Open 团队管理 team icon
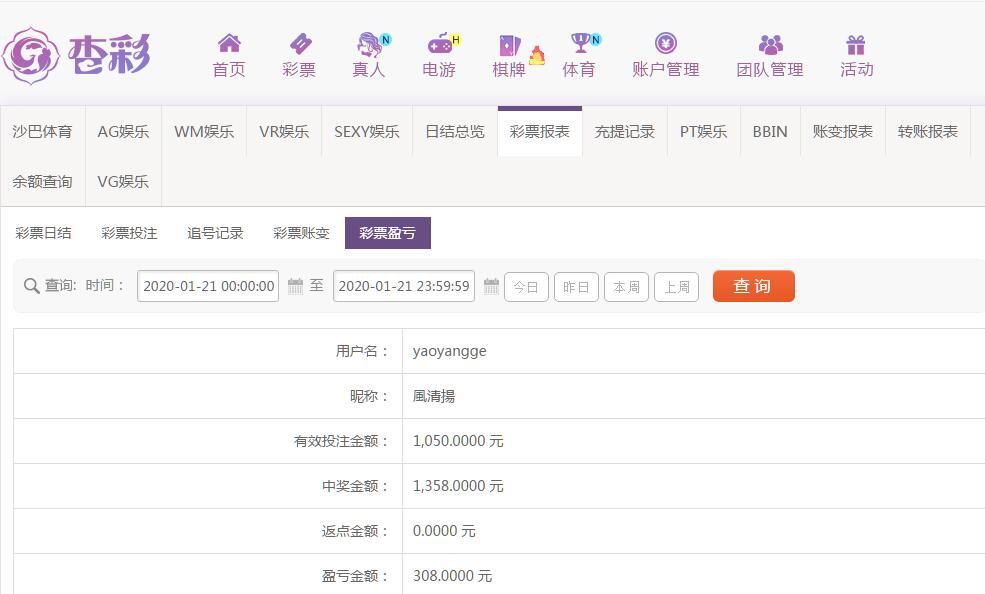This screenshot has width=985, height=594. (770, 44)
